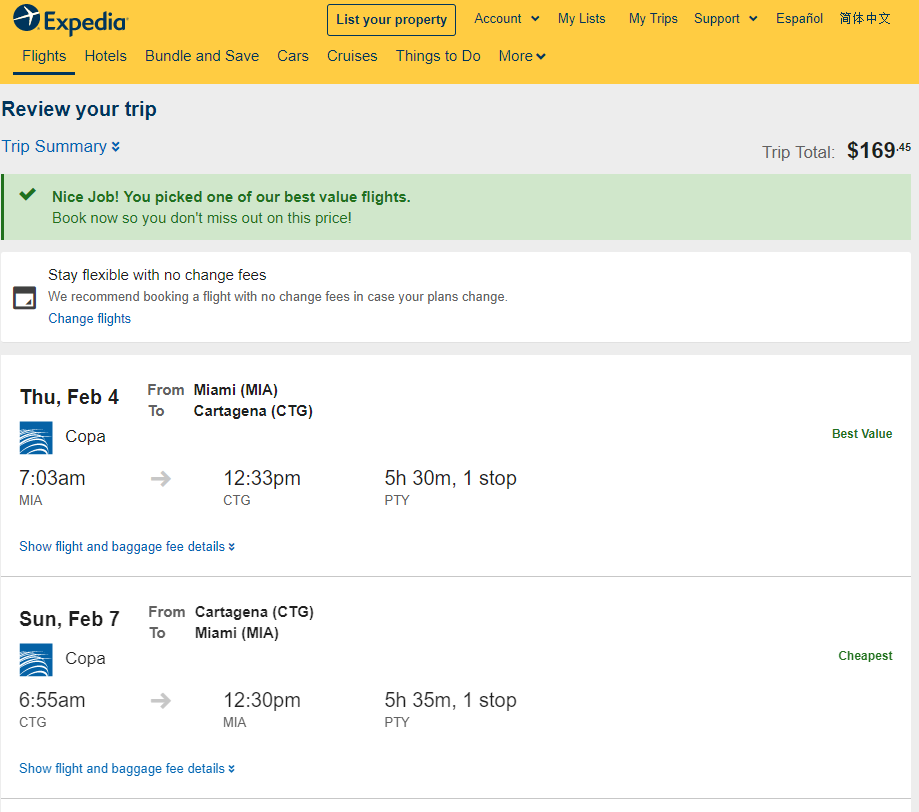Image resolution: width=919 pixels, height=812 pixels.
Task: Show flight and baggage fee details for Feb 4
Action: pyautogui.click(x=127, y=546)
